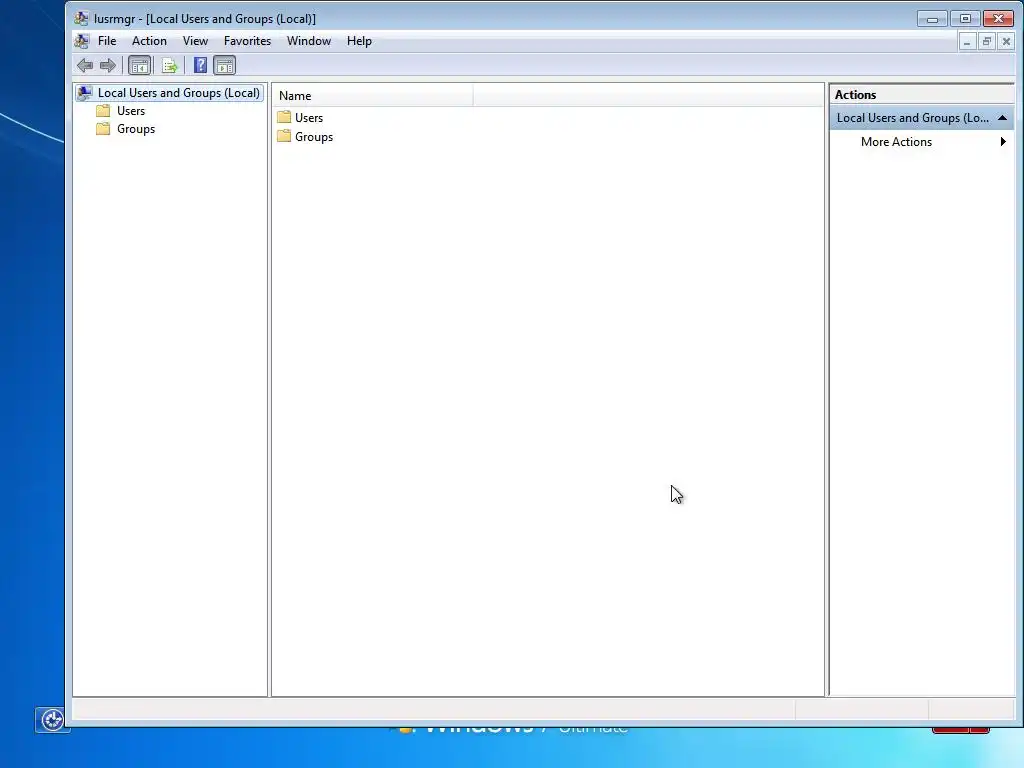Screen dimensions: 1024x768
Task: Expand More Actions submenu arrow
Action: click(x=1003, y=142)
